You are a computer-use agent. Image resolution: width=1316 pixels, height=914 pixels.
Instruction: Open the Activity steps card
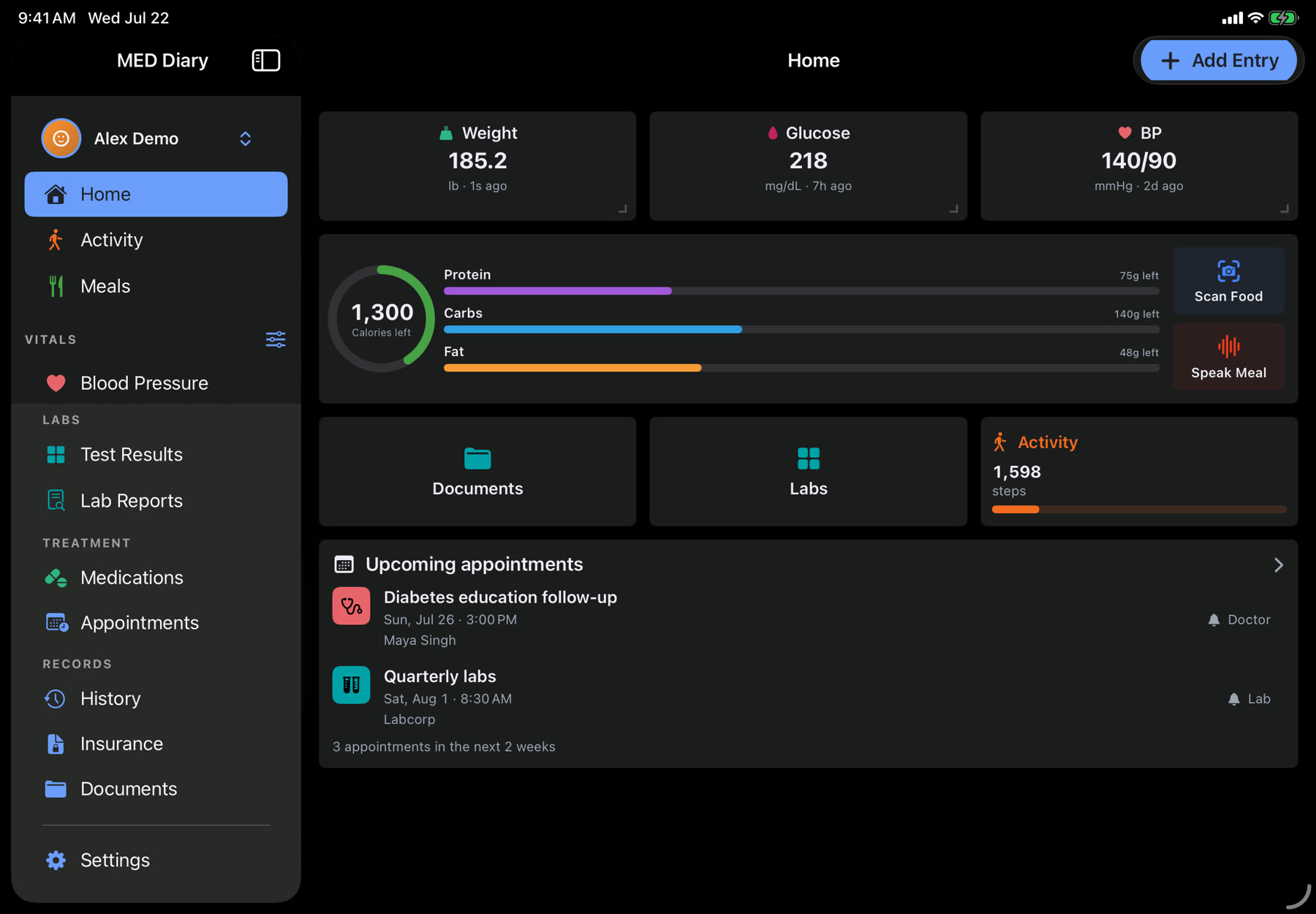pos(1139,472)
